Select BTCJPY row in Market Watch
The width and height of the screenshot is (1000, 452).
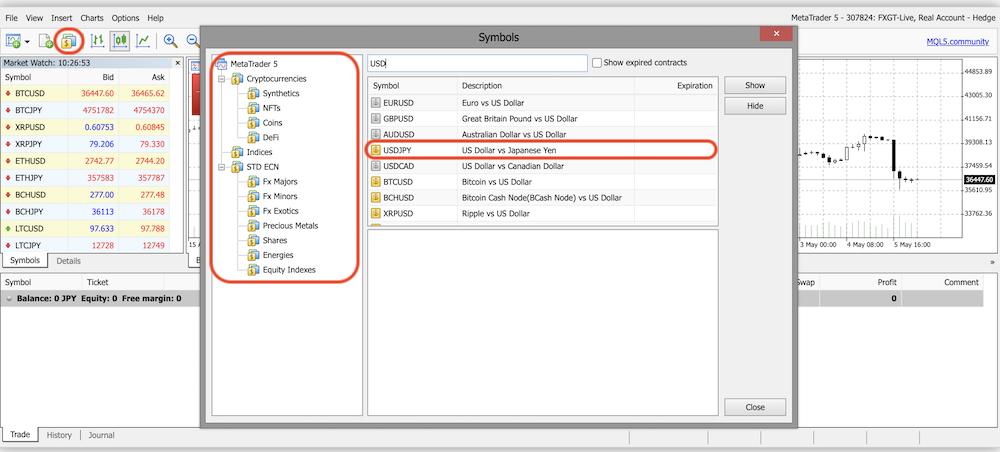(85, 110)
